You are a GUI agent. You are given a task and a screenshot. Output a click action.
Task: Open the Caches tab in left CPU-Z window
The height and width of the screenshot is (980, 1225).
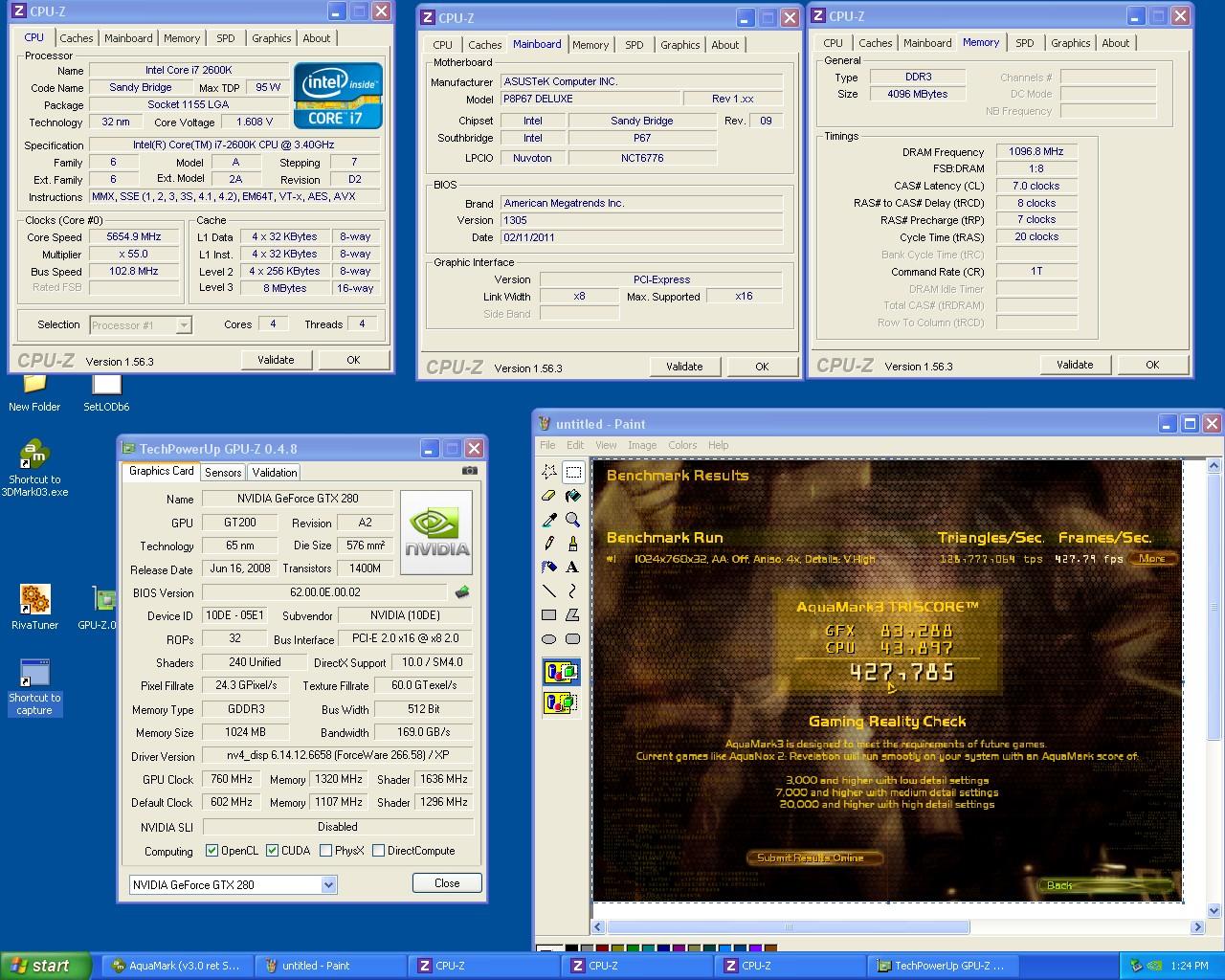click(77, 38)
